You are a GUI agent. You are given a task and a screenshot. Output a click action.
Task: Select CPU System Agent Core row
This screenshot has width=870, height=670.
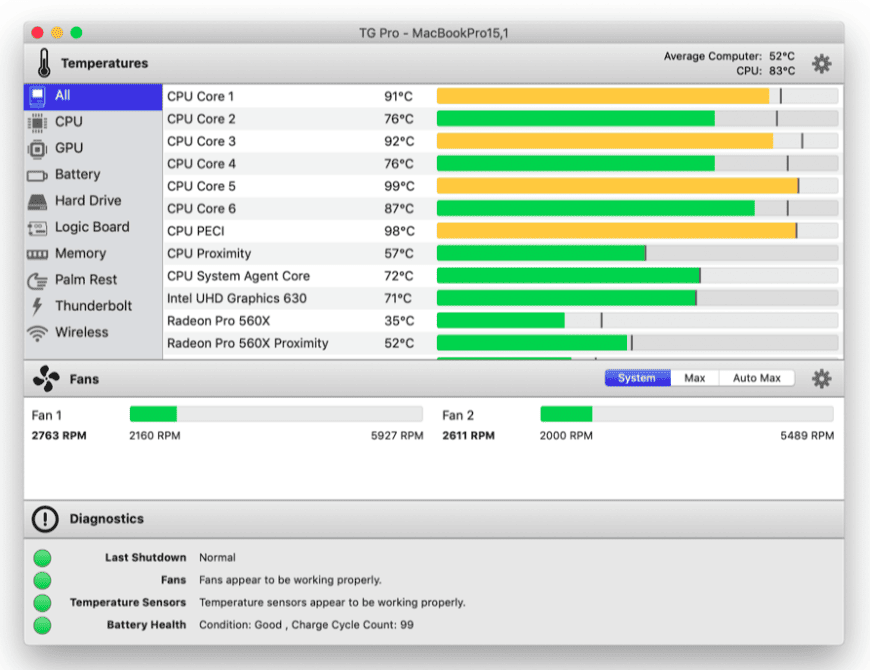[x=238, y=276]
